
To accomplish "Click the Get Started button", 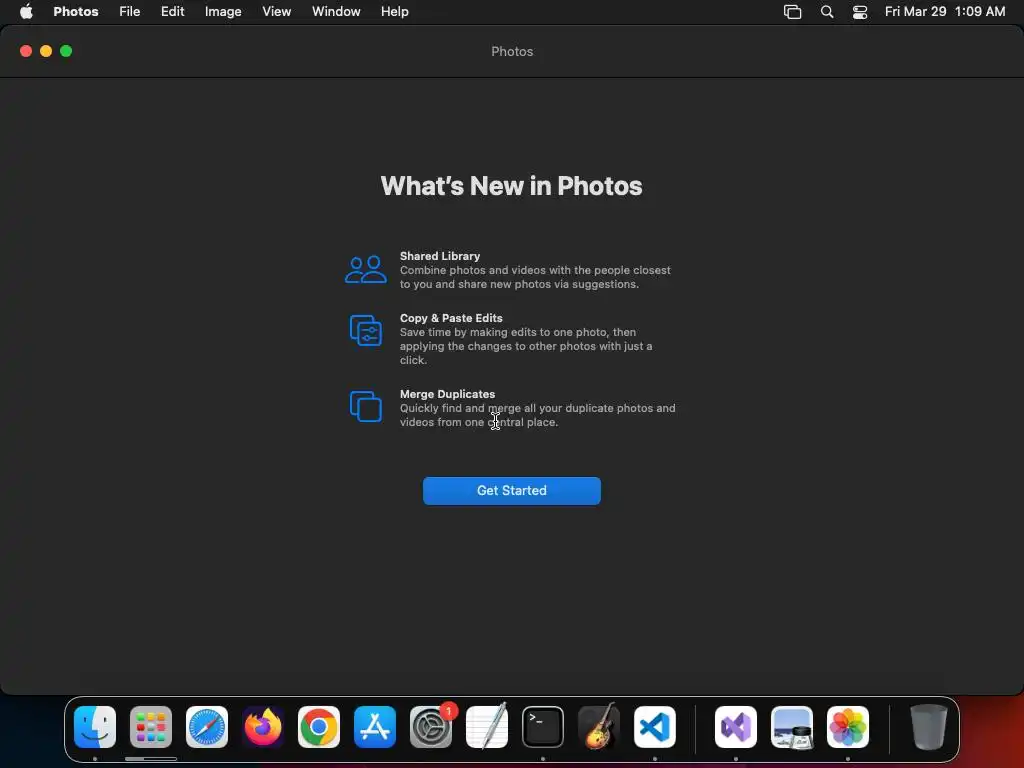I will coord(511,490).
